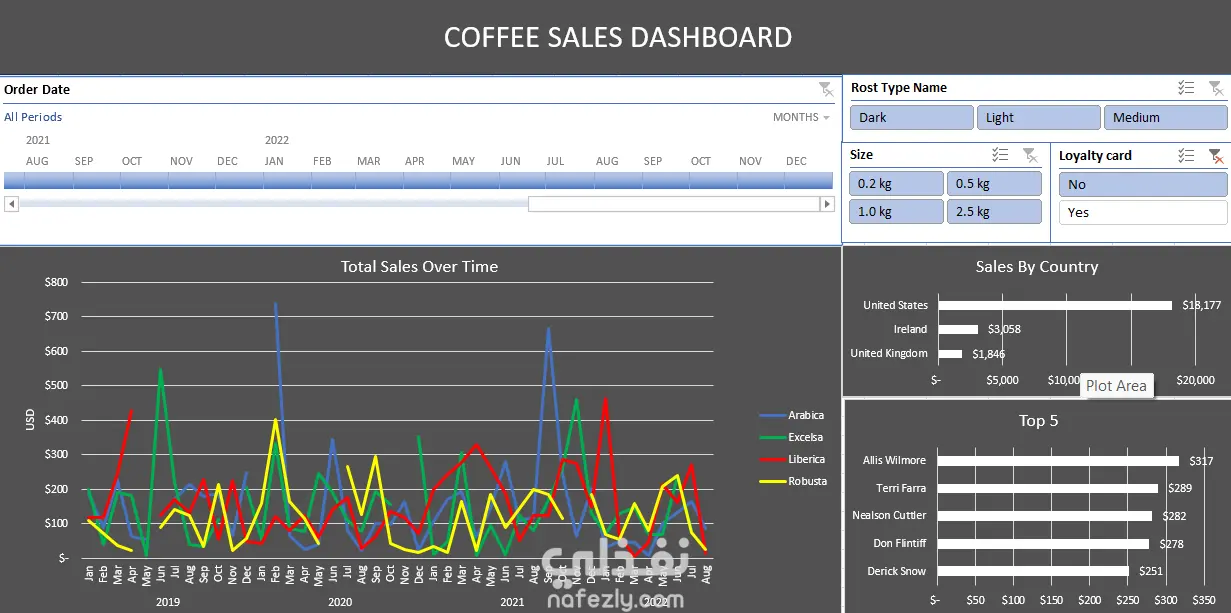The height and width of the screenshot is (613, 1231).
Task: Toggle multi-select on Rost Type Name slicer
Action: click(x=1186, y=88)
